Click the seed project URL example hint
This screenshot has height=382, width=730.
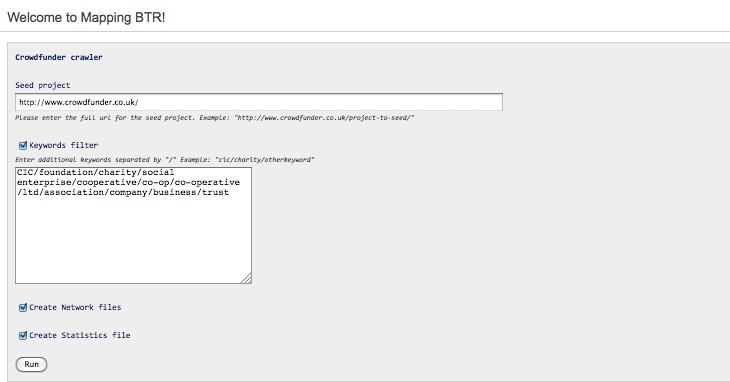[215, 118]
